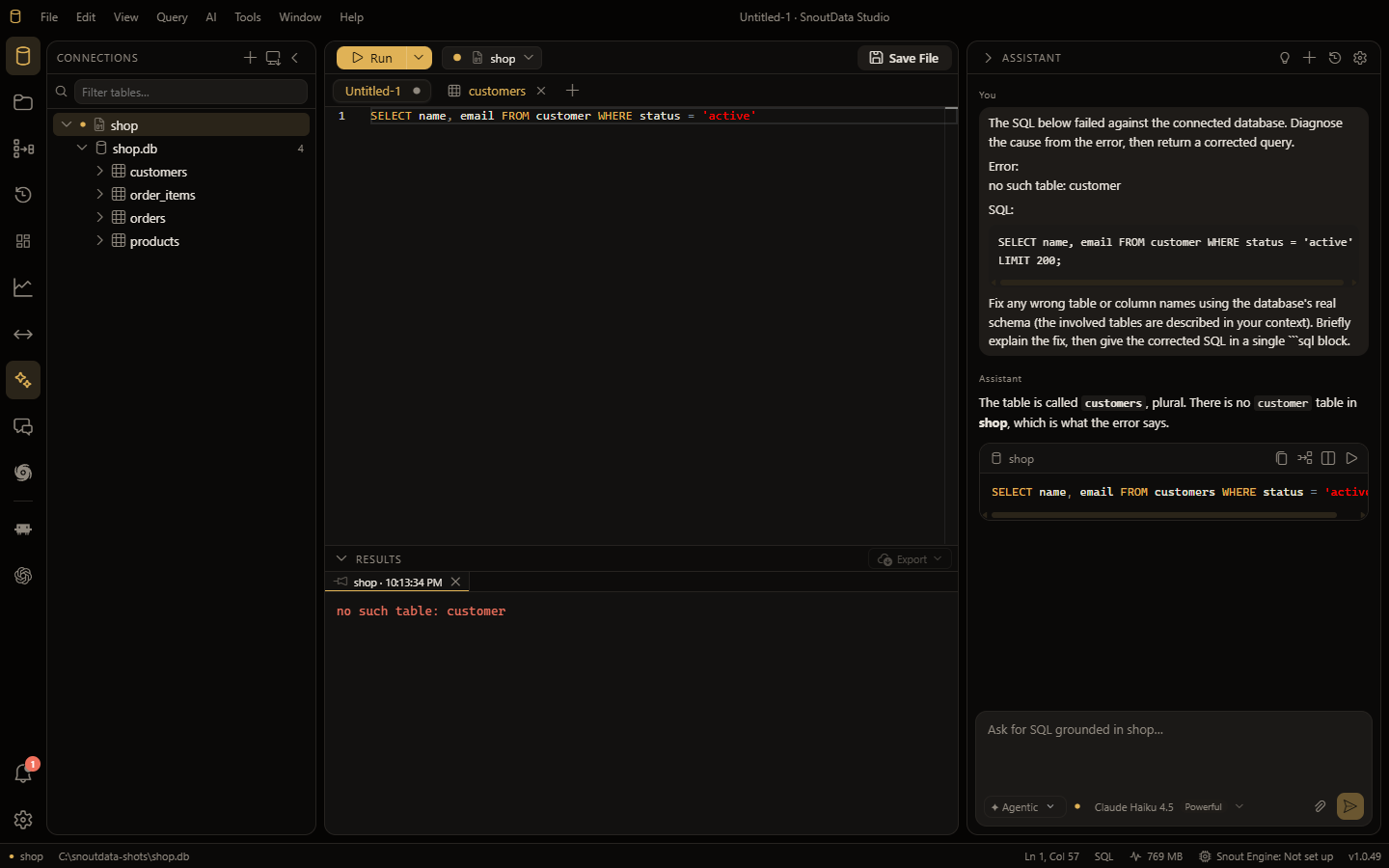Open the charts line-graph sidebar icon
This screenshot has width=1389, height=868.
click(x=23, y=287)
